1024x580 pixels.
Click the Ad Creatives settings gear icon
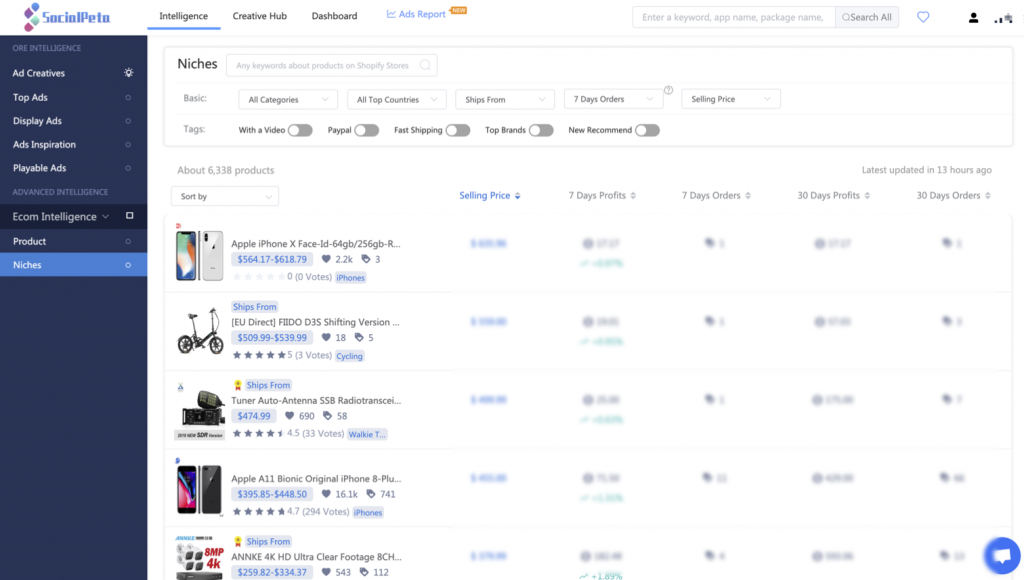[129, 72]
